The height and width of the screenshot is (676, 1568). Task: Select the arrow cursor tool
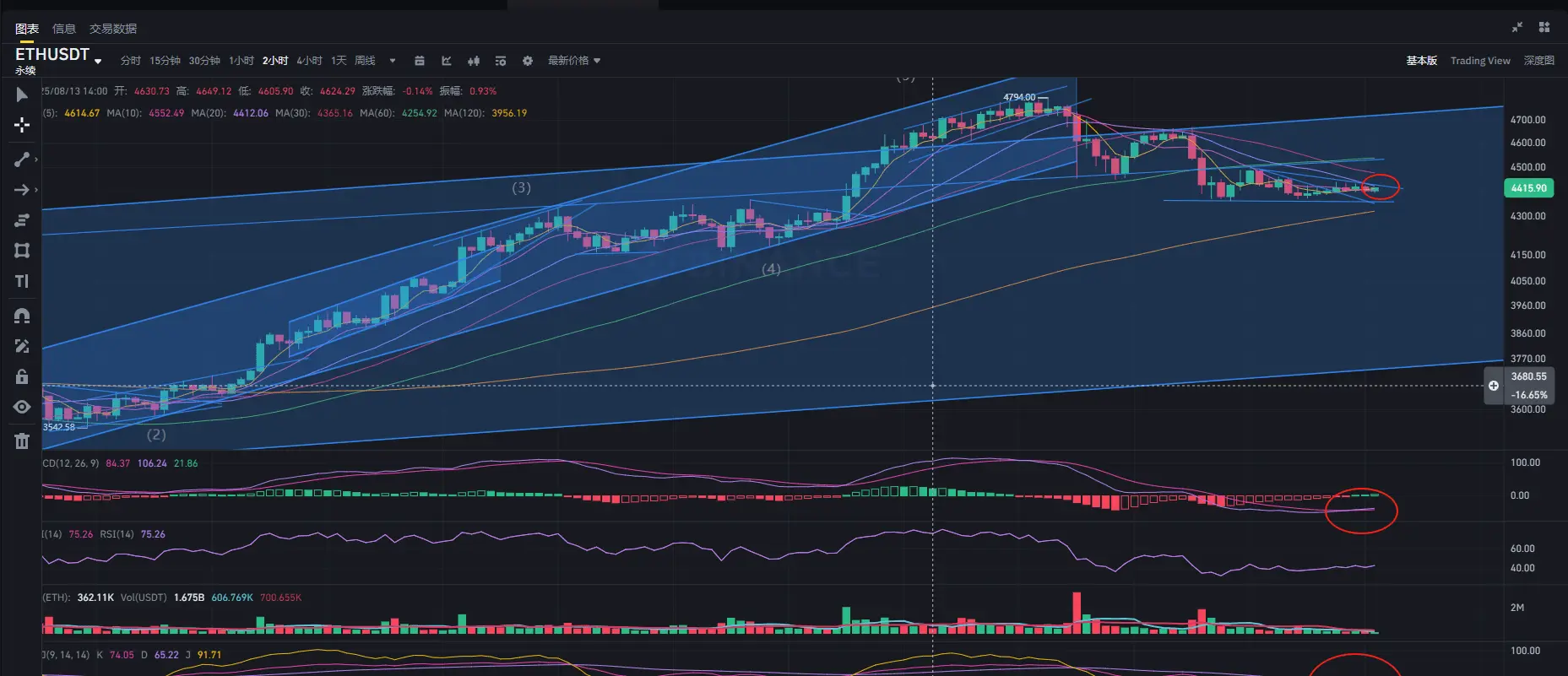[22, 95]
